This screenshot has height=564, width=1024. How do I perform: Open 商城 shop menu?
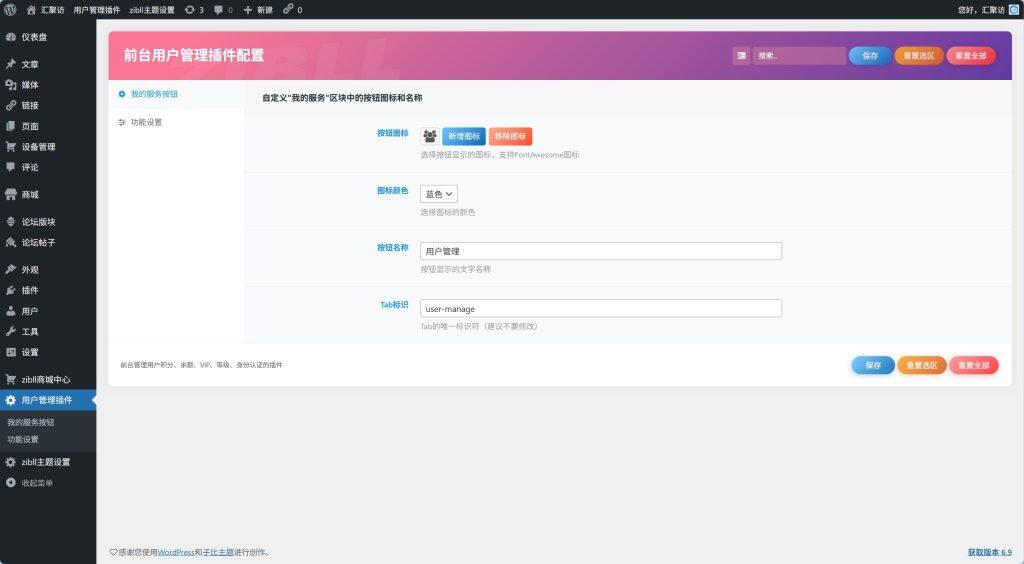tap(48, 195)
